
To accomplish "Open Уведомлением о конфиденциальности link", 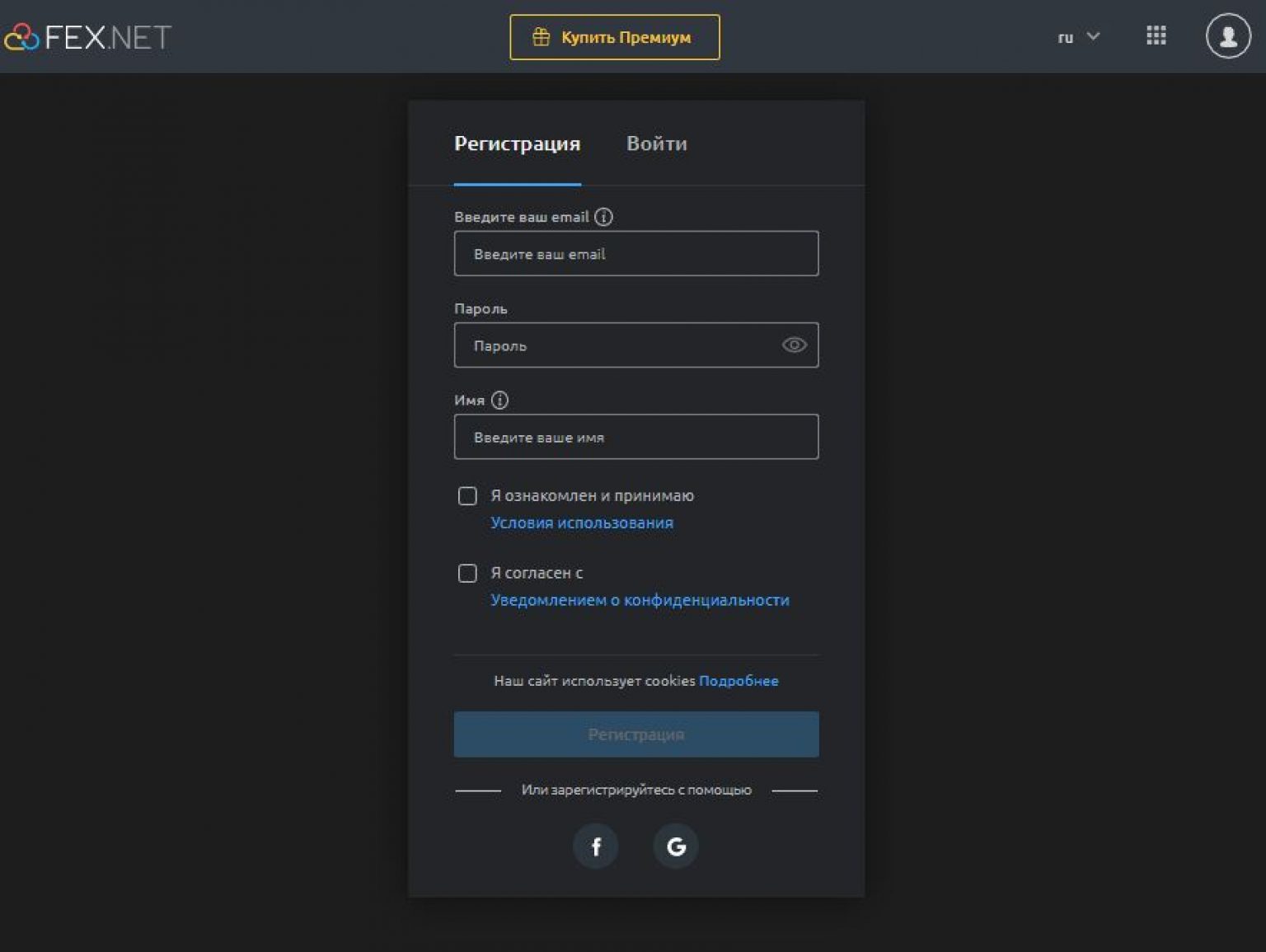I will point(640,600).
